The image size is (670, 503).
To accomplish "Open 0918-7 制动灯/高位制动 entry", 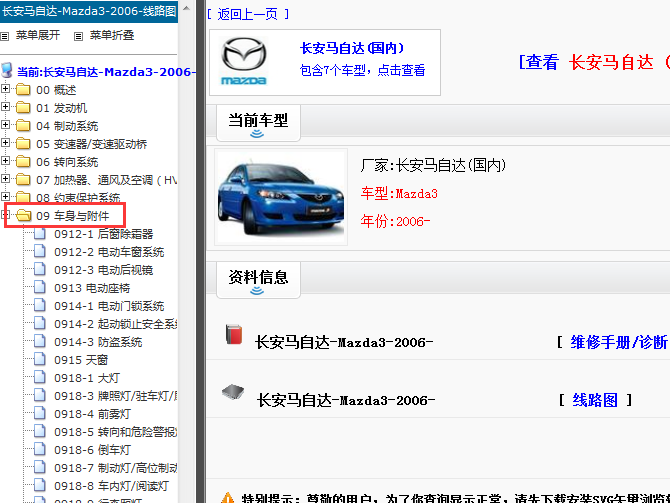I will pos(115,467).
